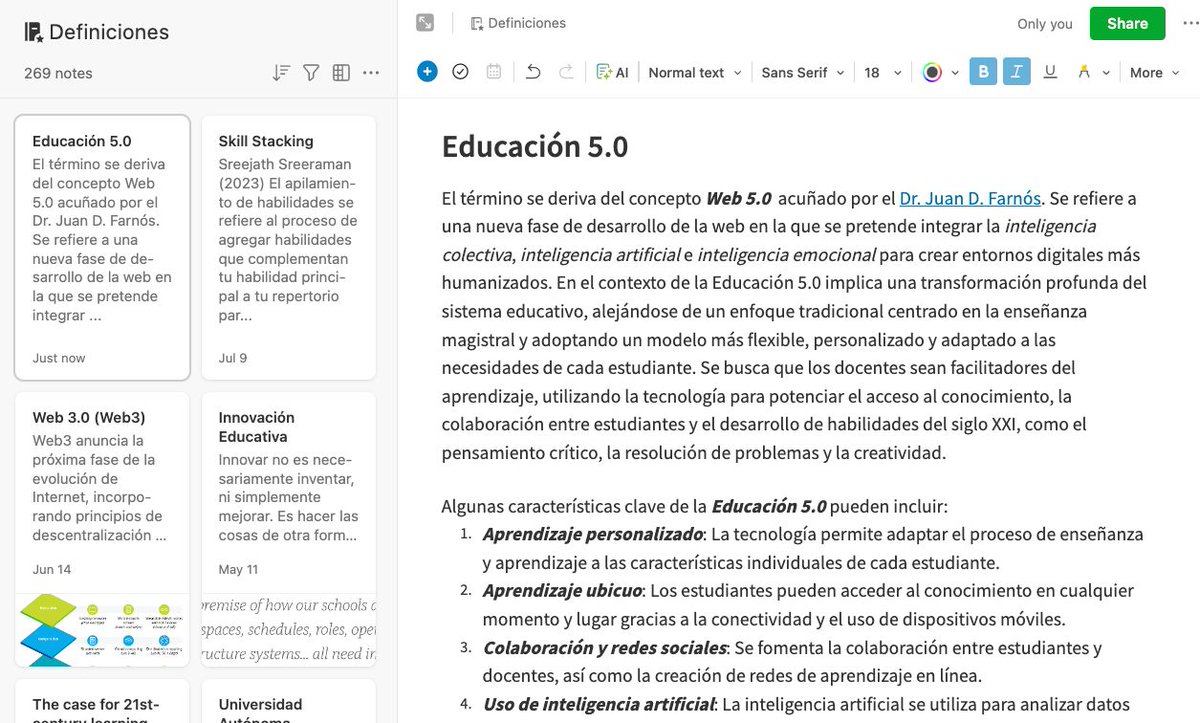
Task: Click the Jul 9 date on Skill Stacking card
Action: tap(233, 358)
